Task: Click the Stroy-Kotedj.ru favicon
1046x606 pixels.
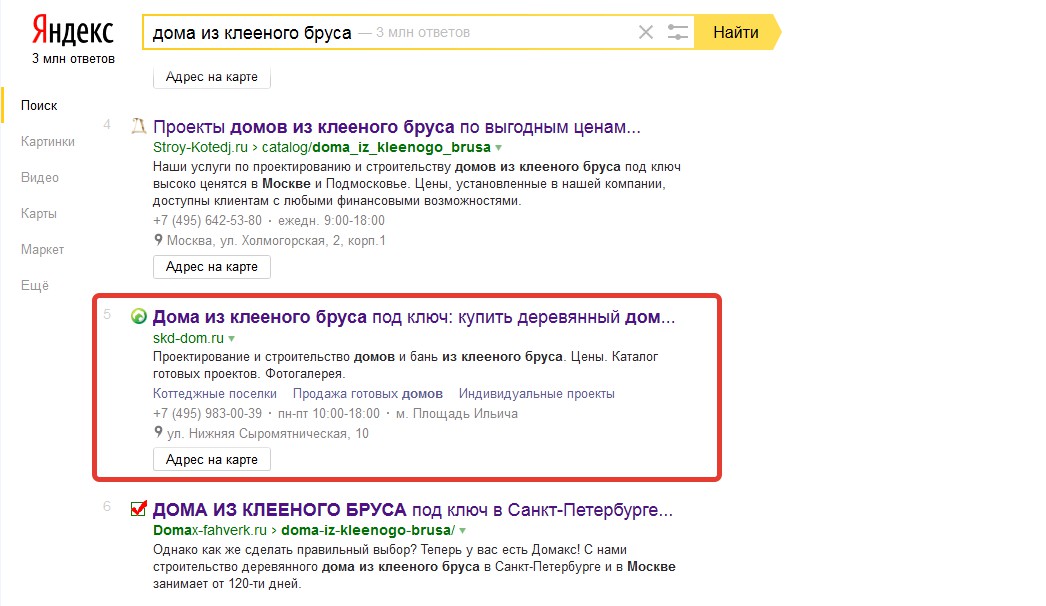Action: (138, 125)
